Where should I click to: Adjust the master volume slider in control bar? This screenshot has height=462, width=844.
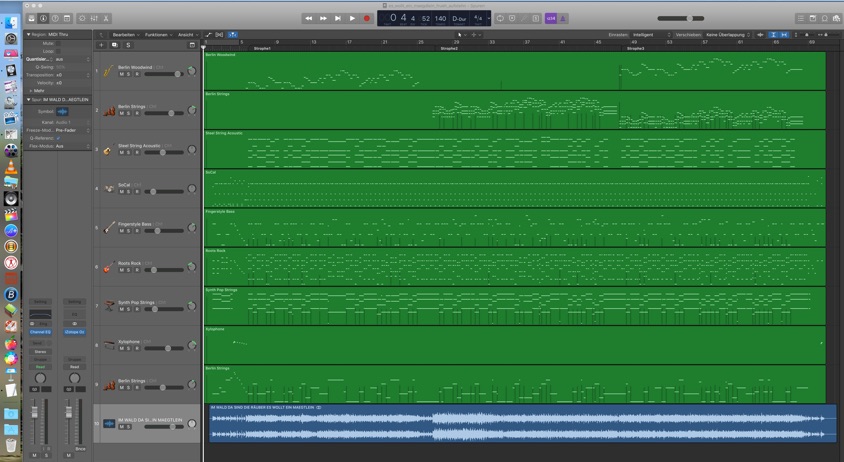click(681, 18)
